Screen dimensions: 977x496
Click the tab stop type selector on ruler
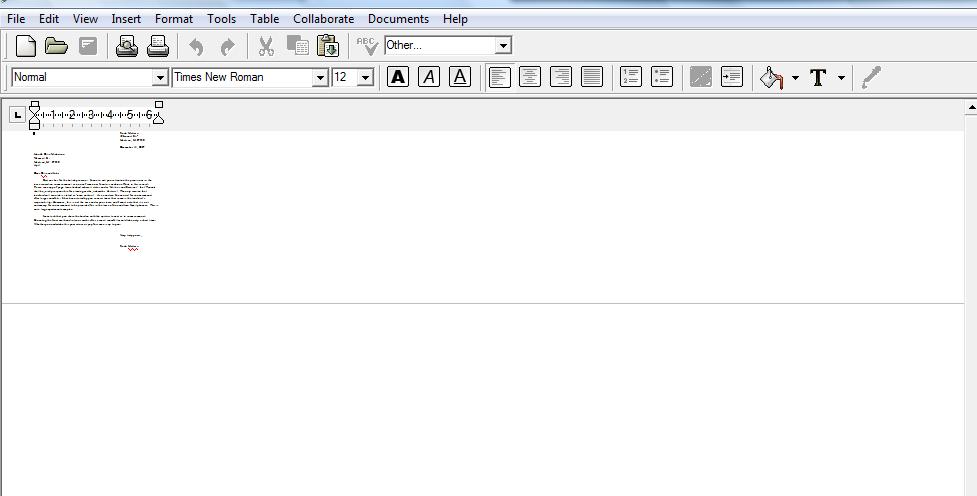pos(17,115)
